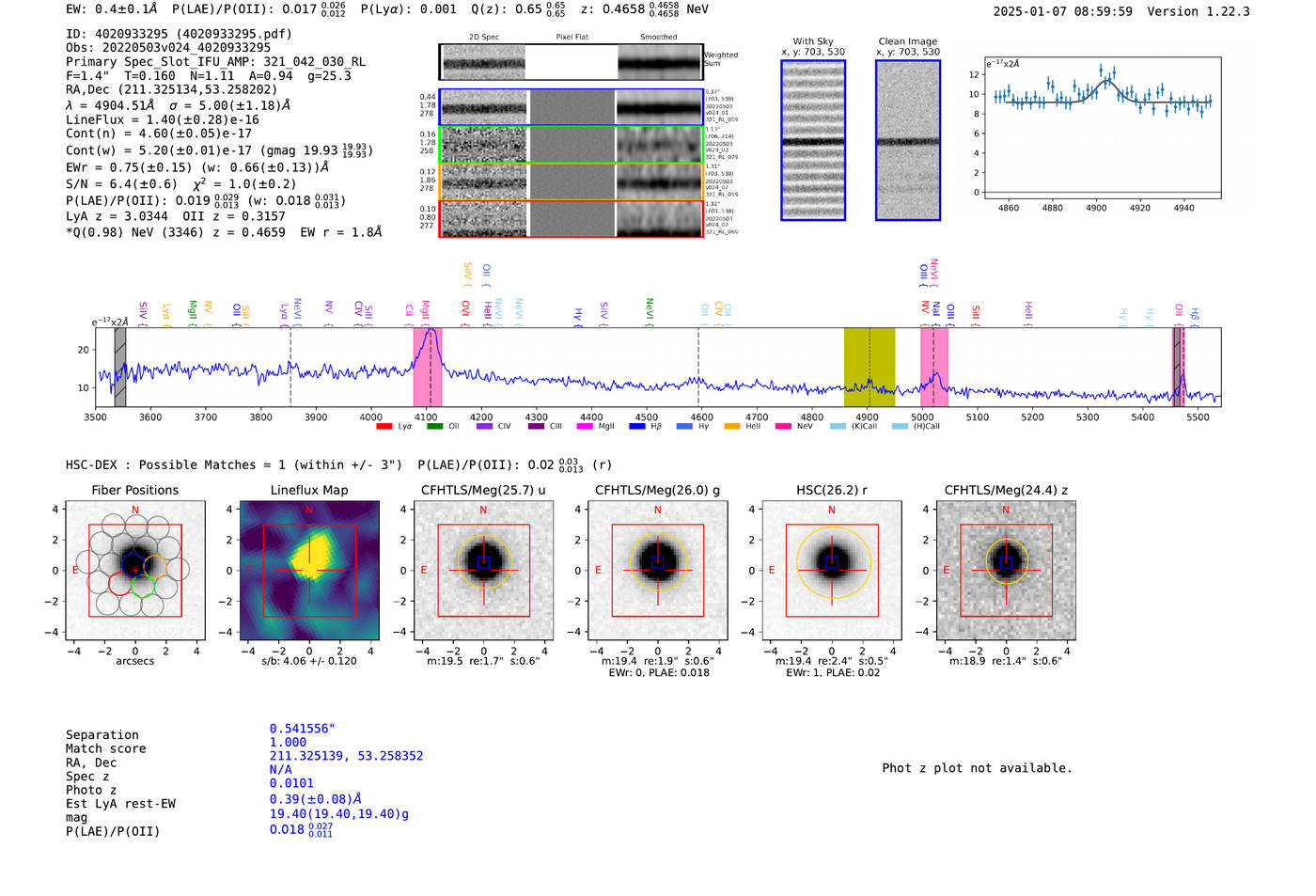Select the red-bordered 2D spec fiber row

[571, 218]
